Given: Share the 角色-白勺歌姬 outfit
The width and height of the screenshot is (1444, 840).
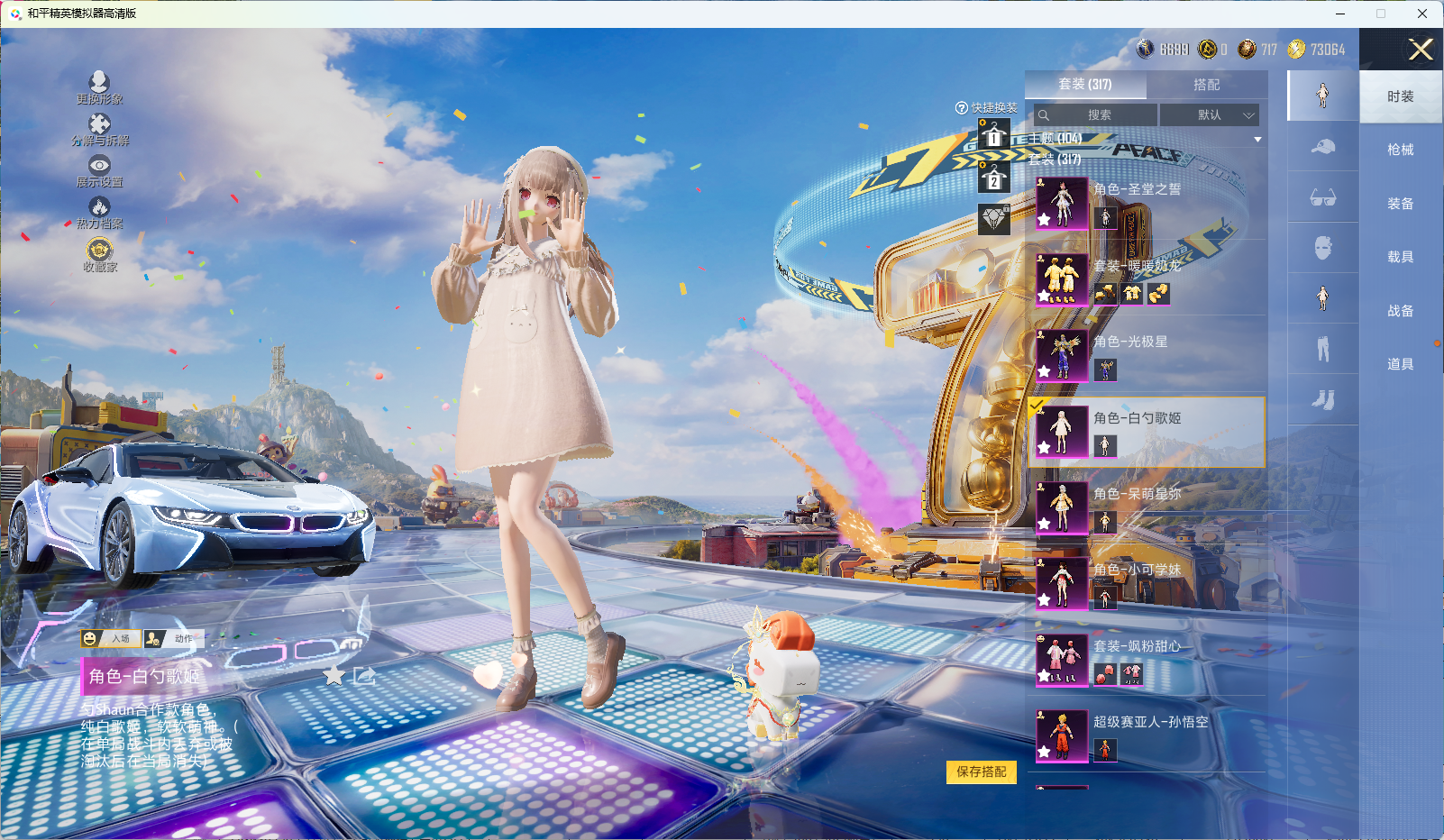Looking at the screenshot, I should point(364,675).
